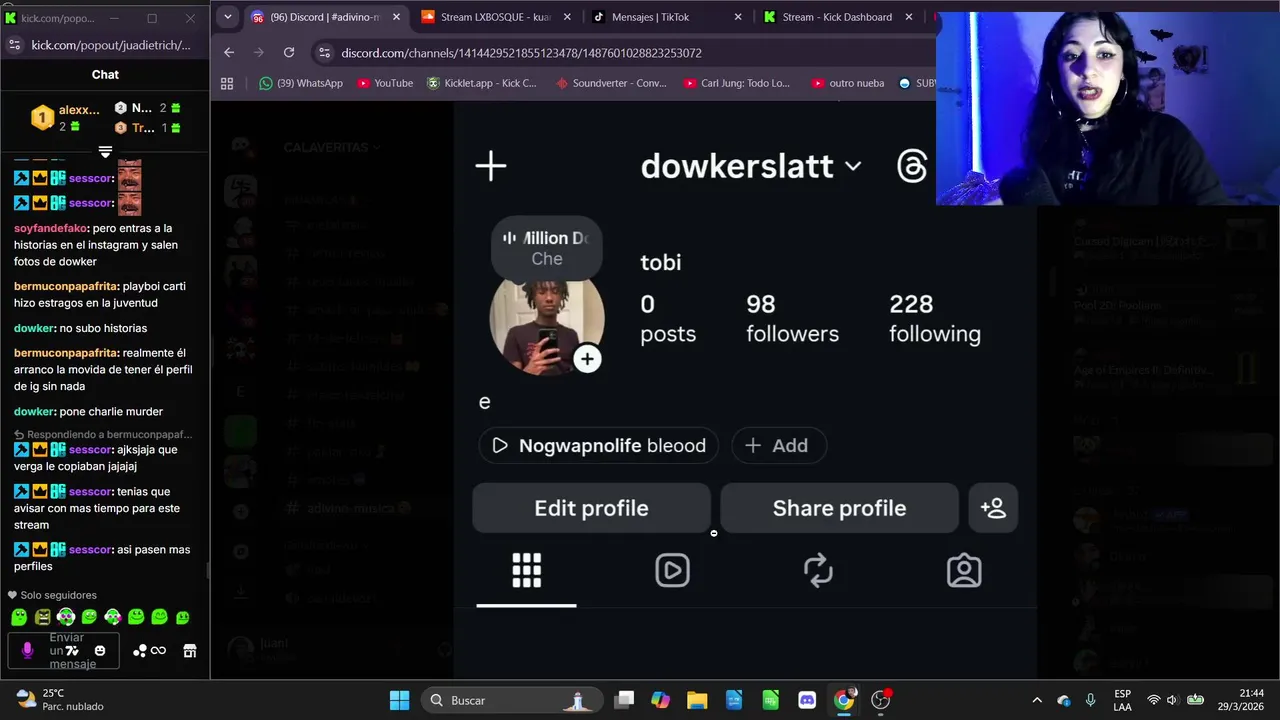Tap the plus create icon beside dowkerslatt

tap(491, 166)
